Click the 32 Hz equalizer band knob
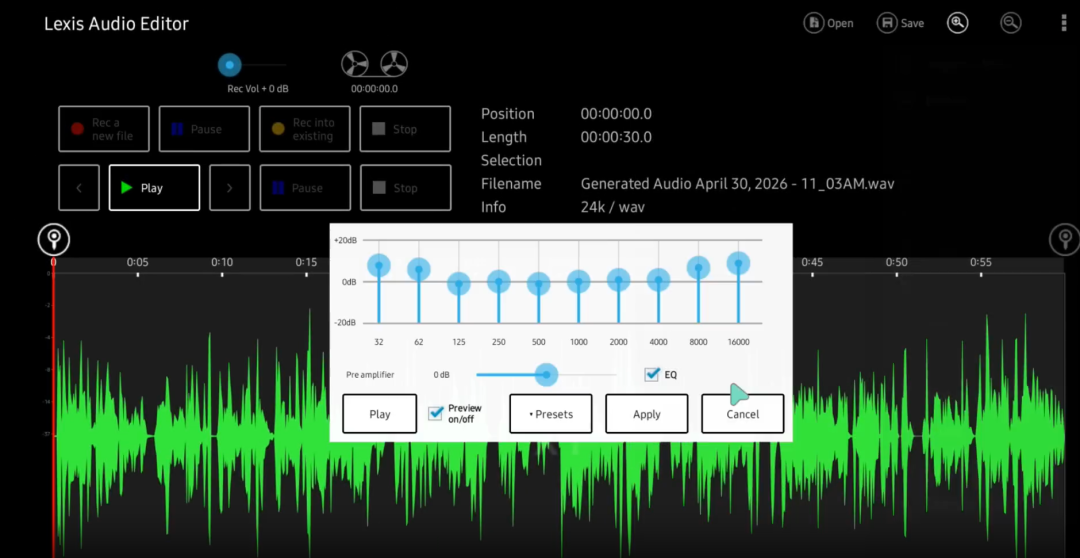The image size is (1080, 558). click(379, 265)
